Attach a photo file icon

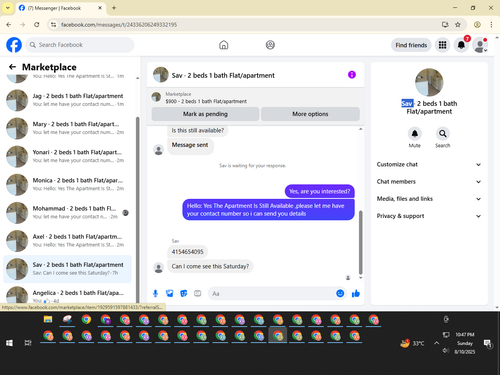tap(170, 293)
